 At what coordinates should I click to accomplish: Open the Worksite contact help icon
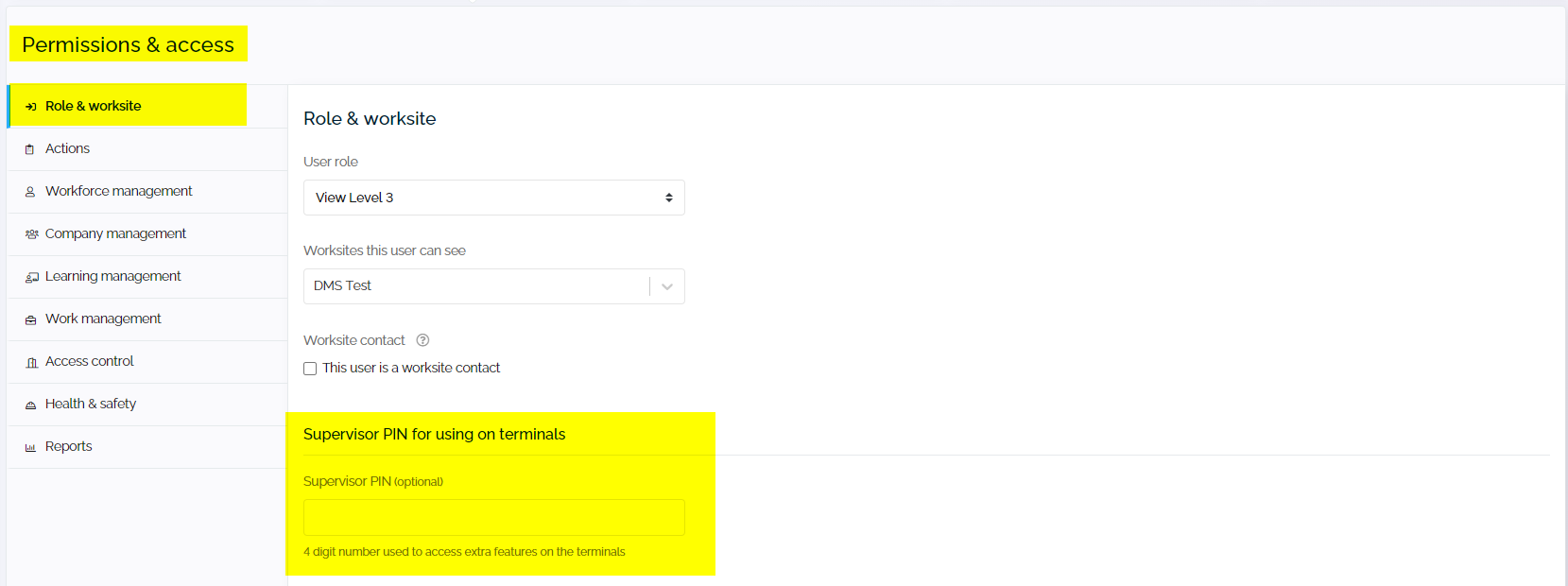pyautogui.click(x=422, y=340)
